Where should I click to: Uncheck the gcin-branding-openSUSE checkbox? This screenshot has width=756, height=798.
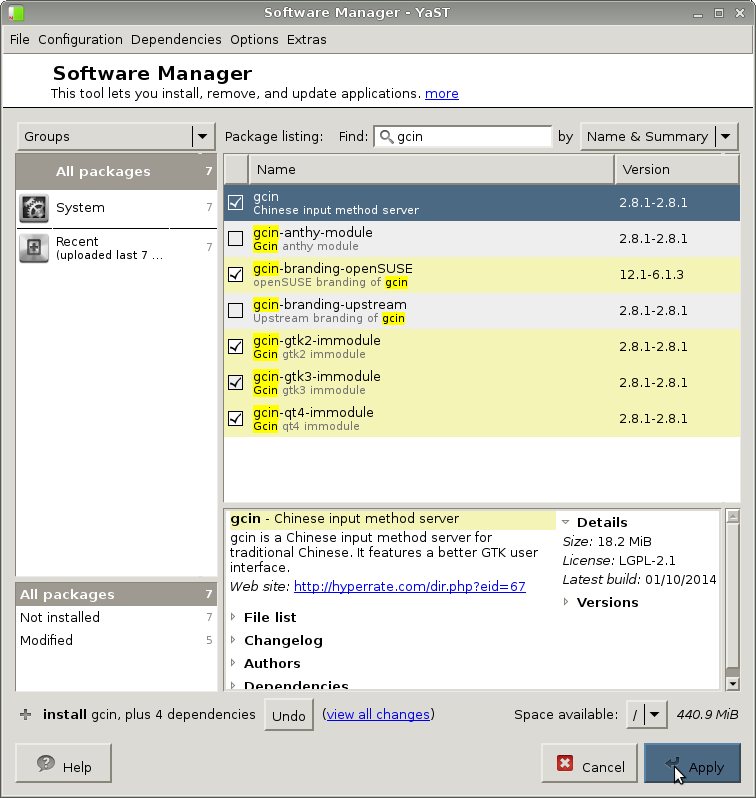(x=236, y=275)
